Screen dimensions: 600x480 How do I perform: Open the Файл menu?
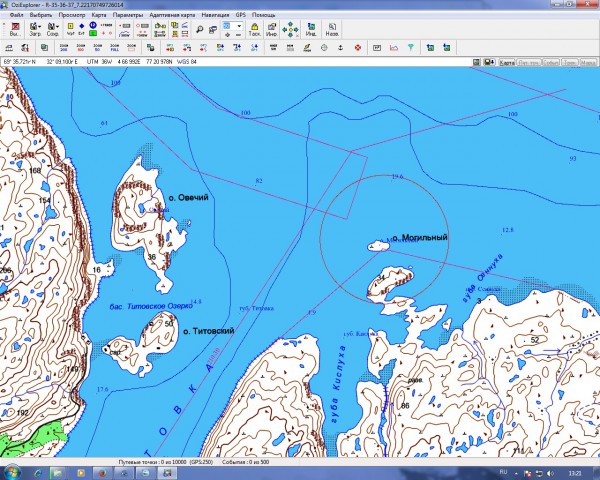(x=16, y=15)
